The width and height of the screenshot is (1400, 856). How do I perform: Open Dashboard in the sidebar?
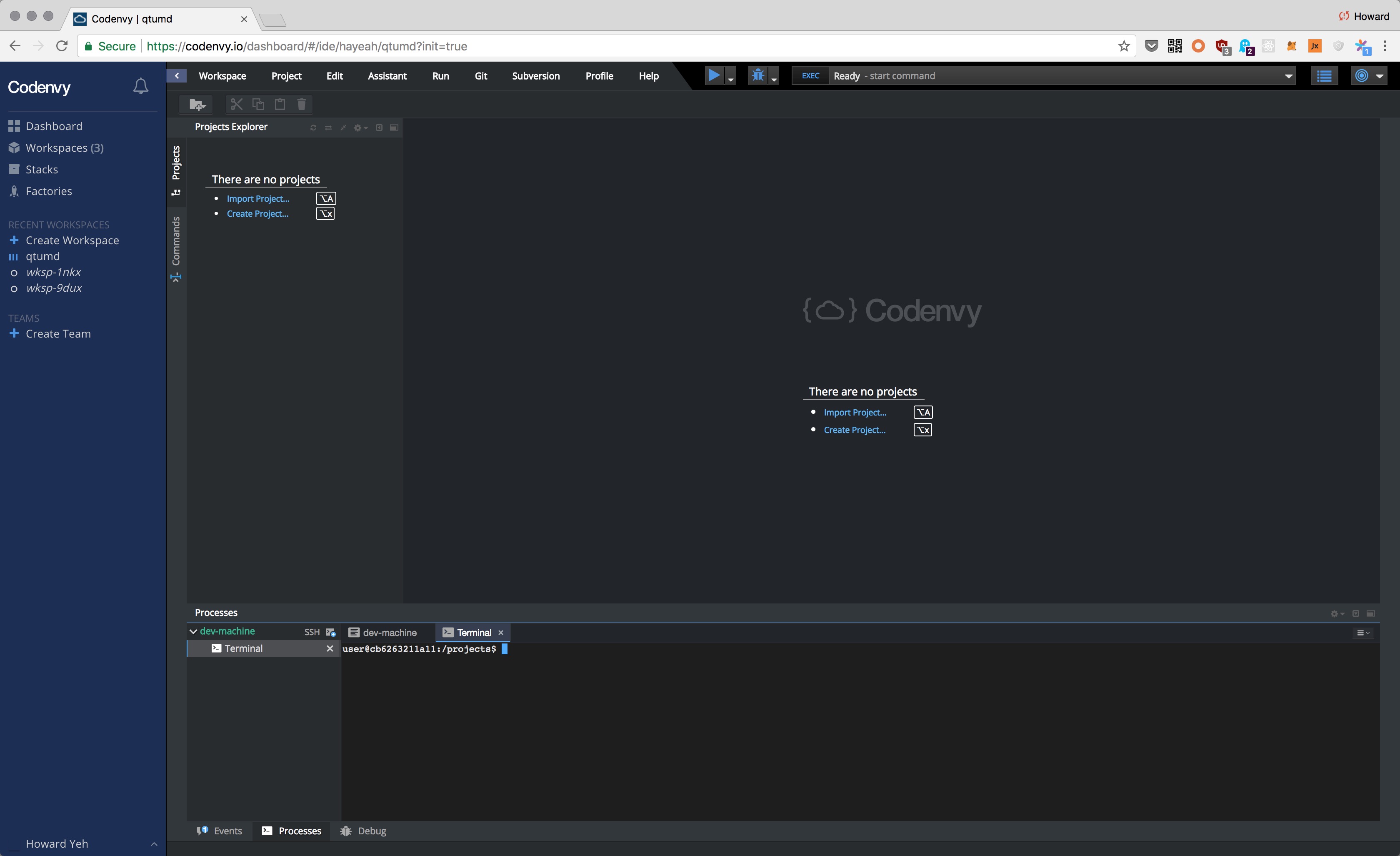(x=45, y=126)
